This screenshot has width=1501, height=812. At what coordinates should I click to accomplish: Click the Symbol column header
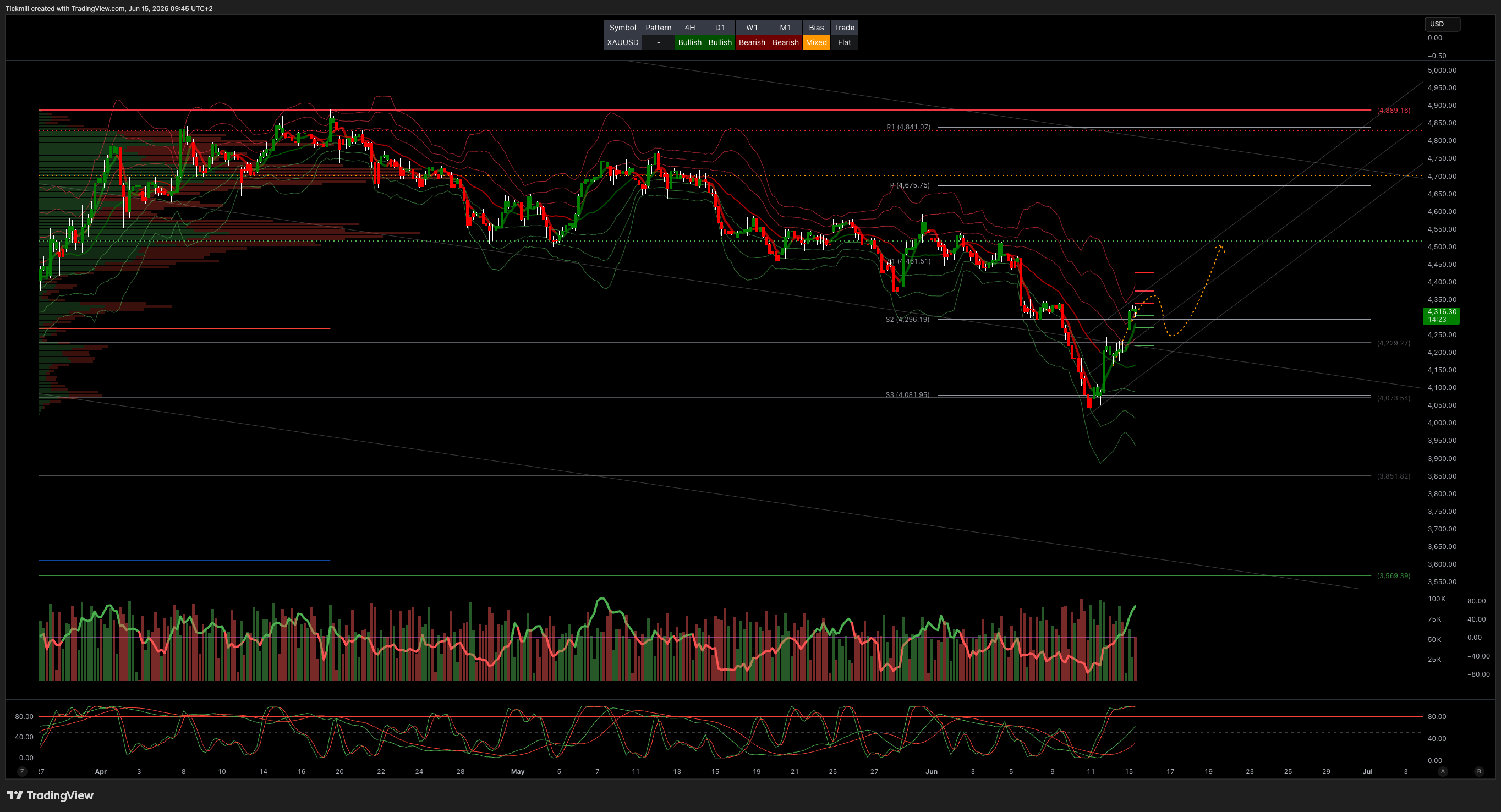point(622,28)
